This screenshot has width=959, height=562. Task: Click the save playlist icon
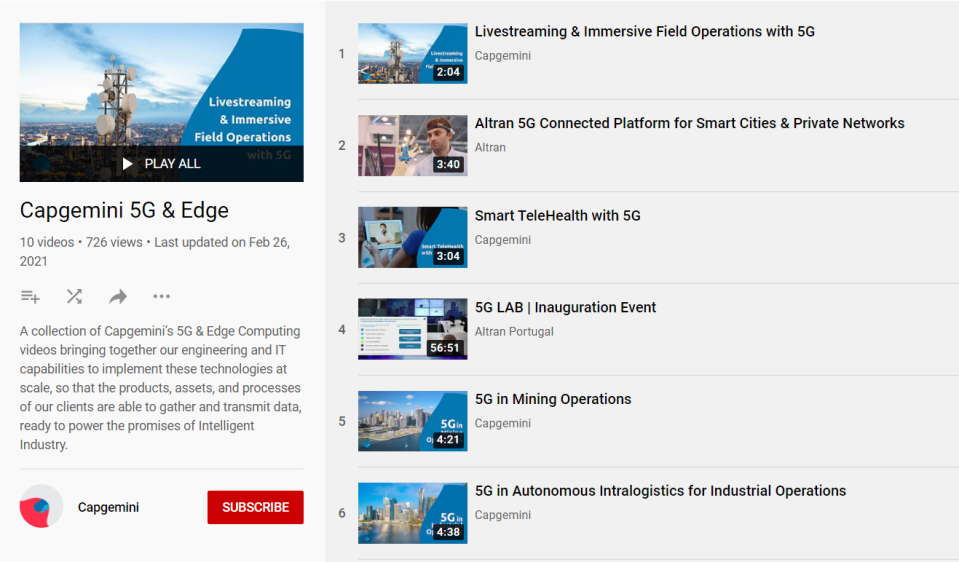(x=30, y=296)
